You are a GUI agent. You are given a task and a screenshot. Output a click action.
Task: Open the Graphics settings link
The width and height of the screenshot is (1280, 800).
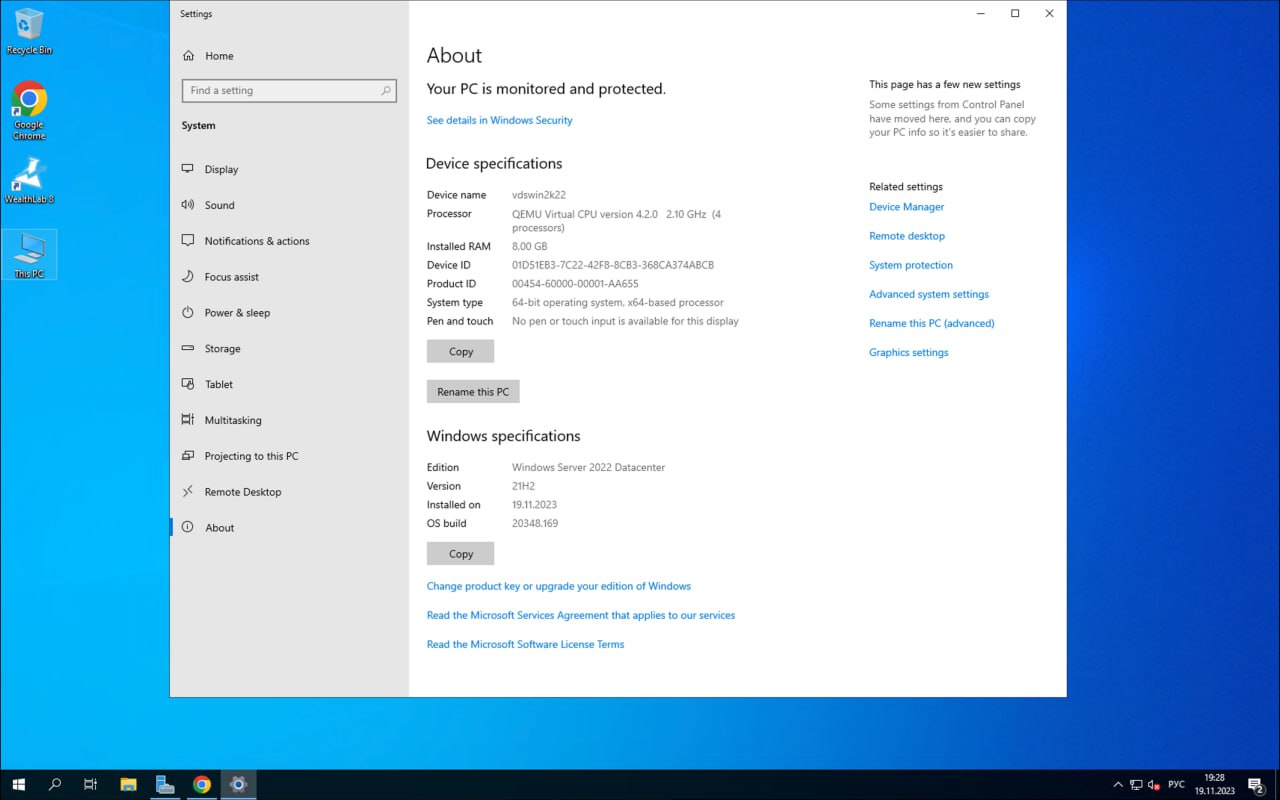908,352
